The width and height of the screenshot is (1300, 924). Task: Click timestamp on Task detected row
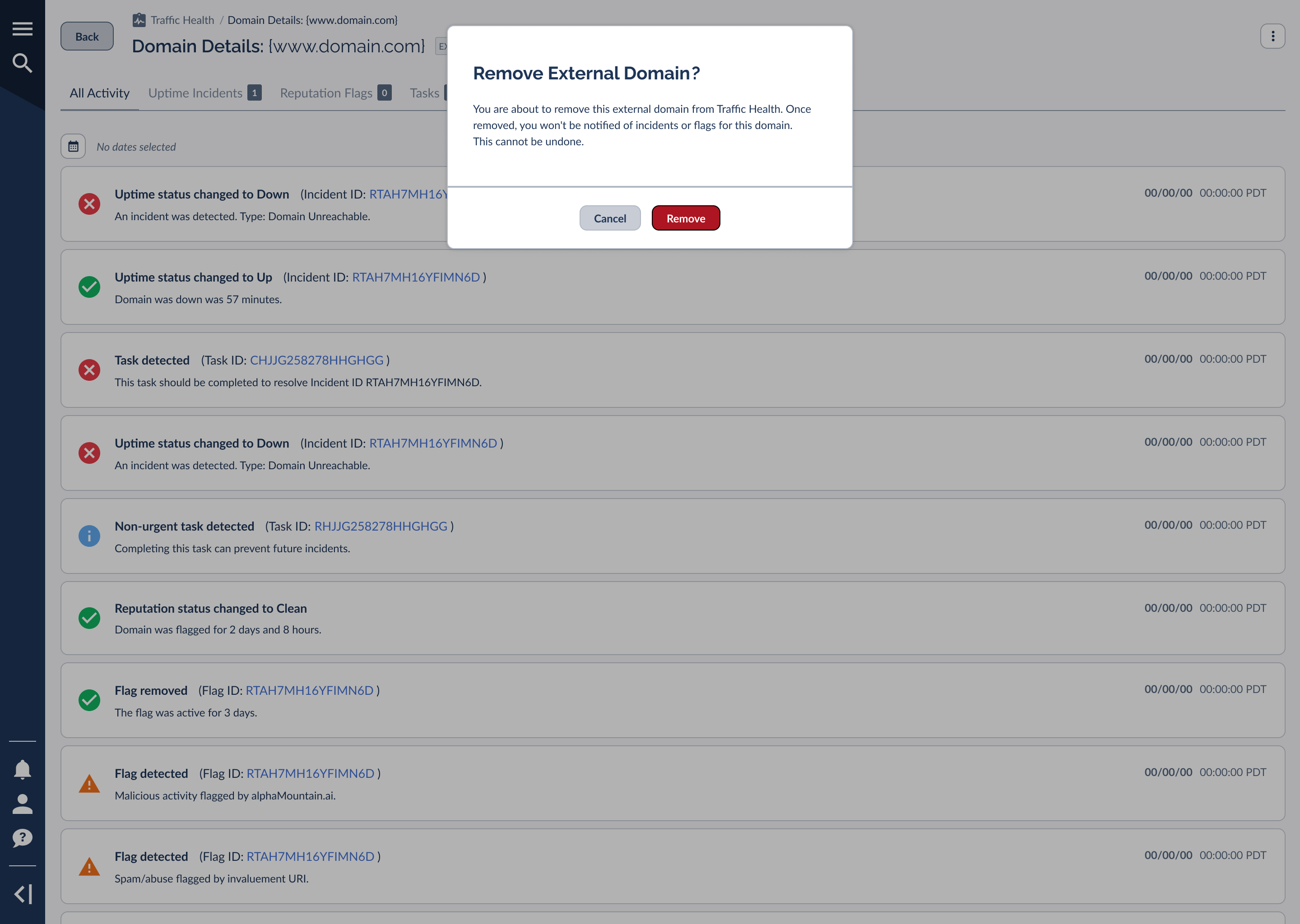[1205, 359]
